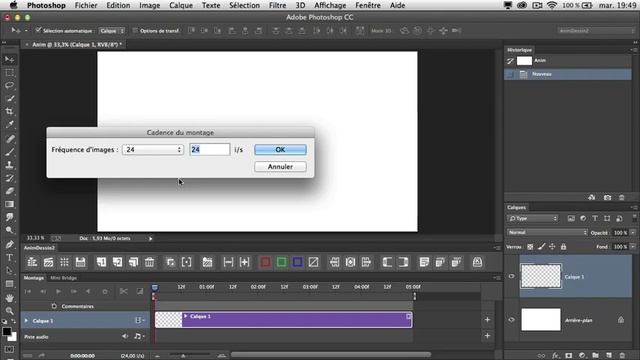Toggle the Sélection automatique checkbox
The image size is (640, 360).
[38, 30]
